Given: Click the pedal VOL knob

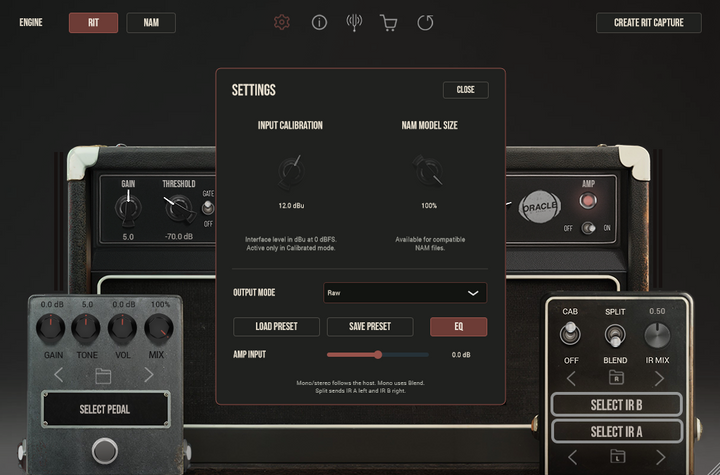Looking at the screenshot, I should (x=122, y=329).
